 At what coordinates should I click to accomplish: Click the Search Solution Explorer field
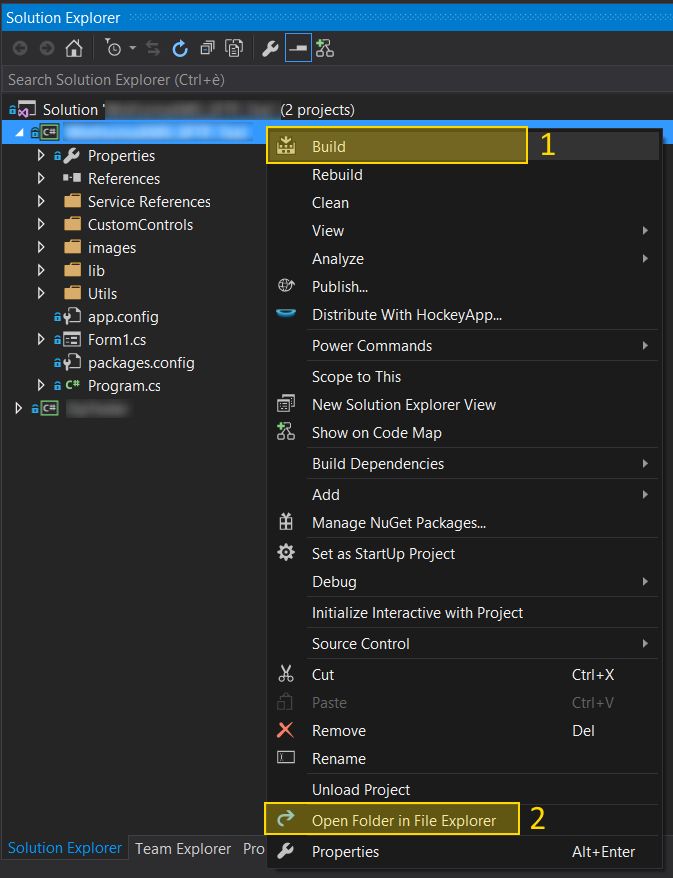pyautogui.click(x=336, y=80)
